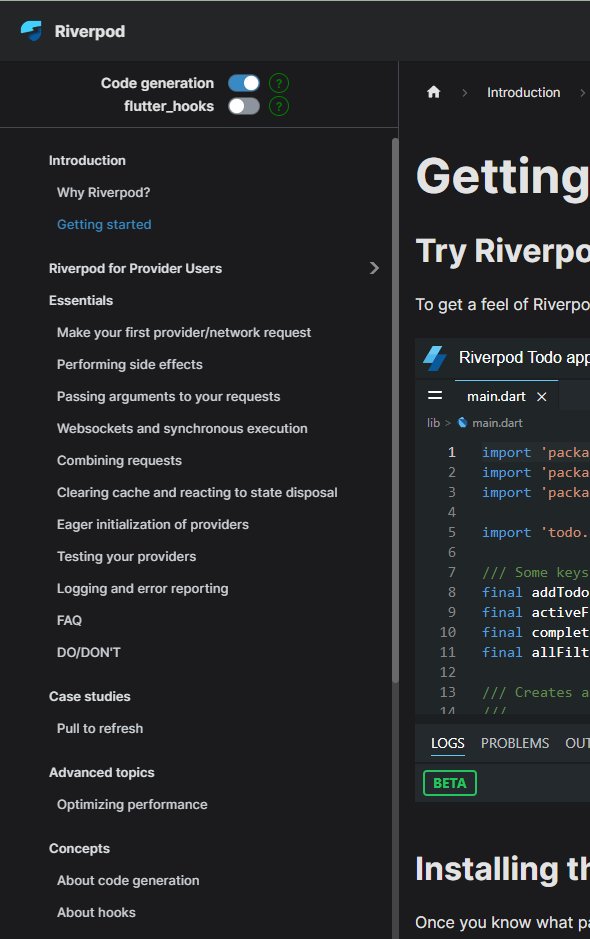Open help for Code generation toggle
Screen dimensions: 590x939
[x=279, y=83]
